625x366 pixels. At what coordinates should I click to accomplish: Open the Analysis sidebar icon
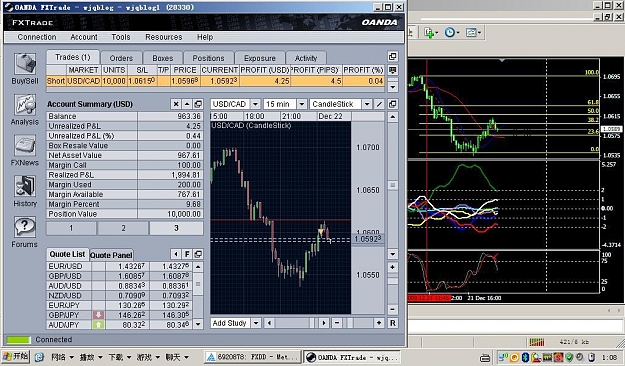tap(25, 105)
